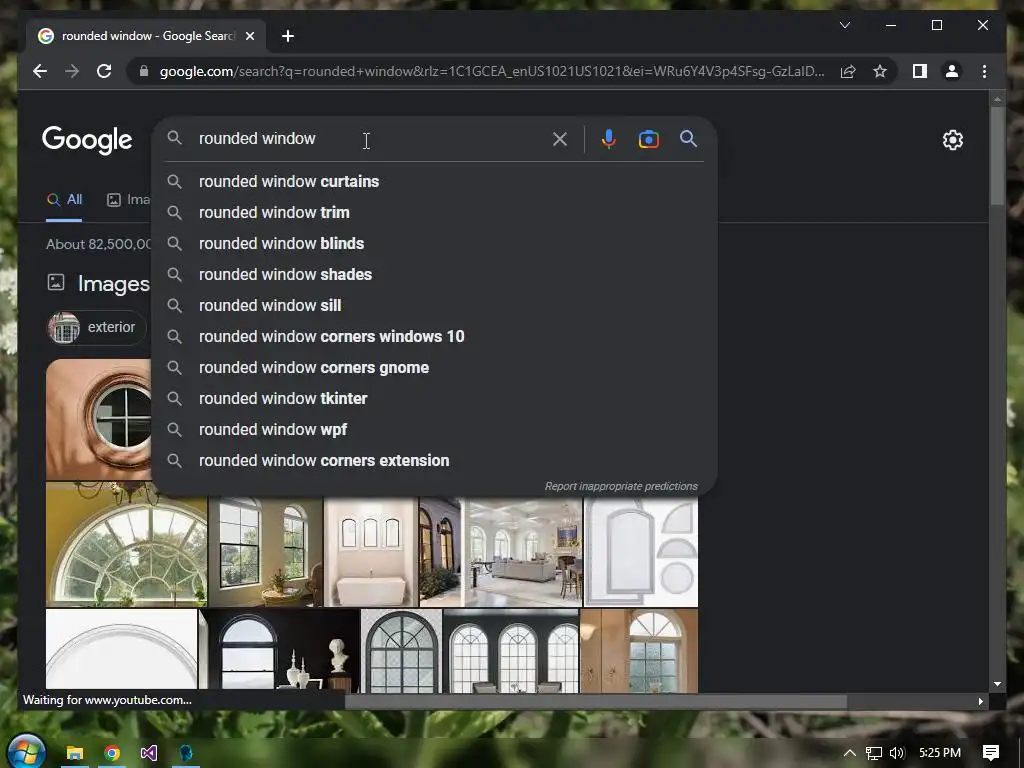Open the Chrome profile avatar icon
Image resolution: width=1024 pixels, height=768 pixels.
coord(952,71)
